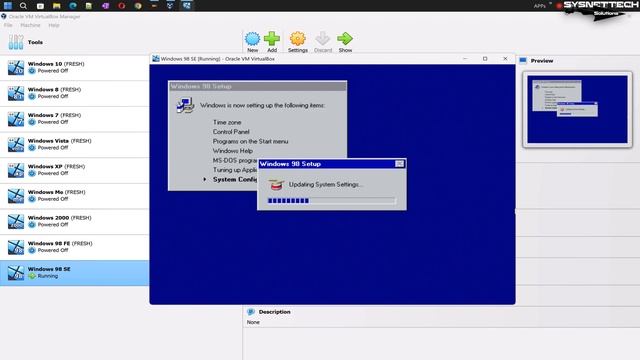Image resolution: width=640 pixels, height=360 pixels.
Task: Click the Description section header
Action: 274,312
